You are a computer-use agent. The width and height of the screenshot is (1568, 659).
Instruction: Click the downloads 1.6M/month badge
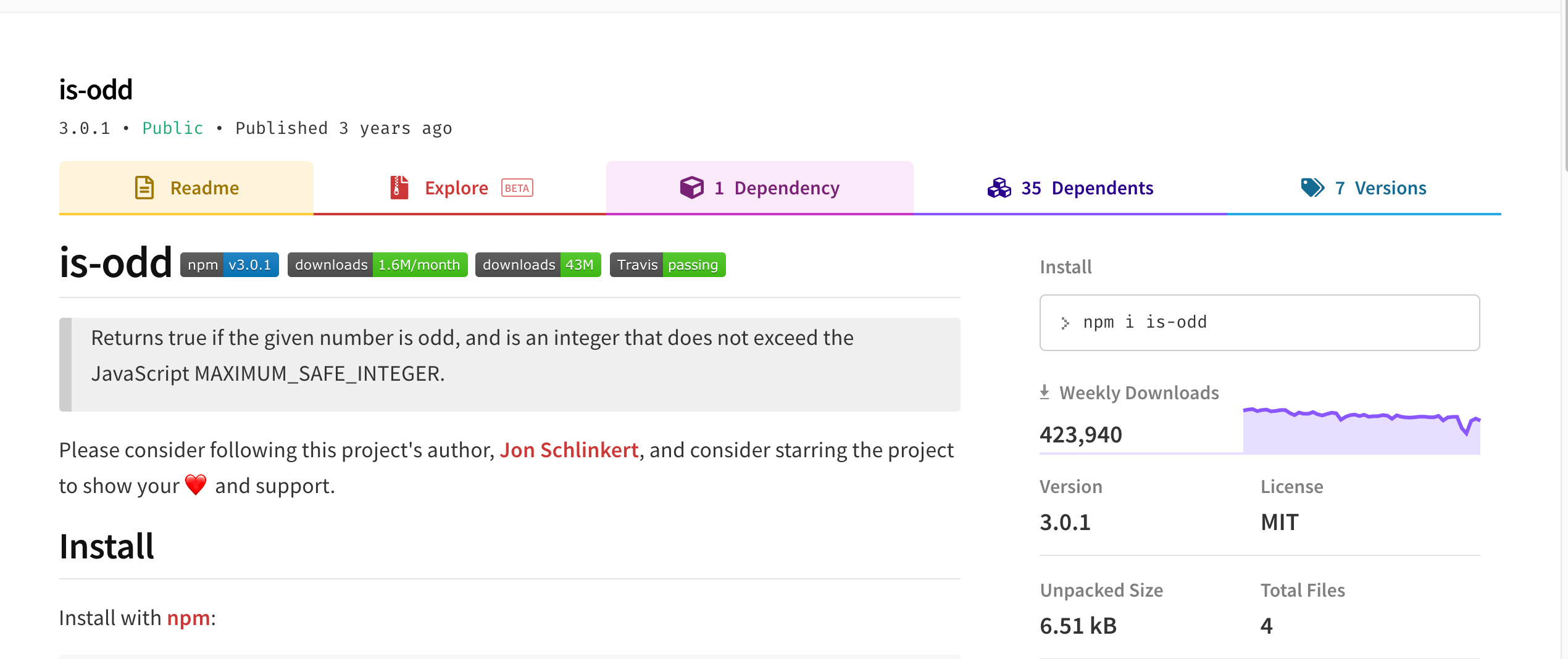[377, 265]
